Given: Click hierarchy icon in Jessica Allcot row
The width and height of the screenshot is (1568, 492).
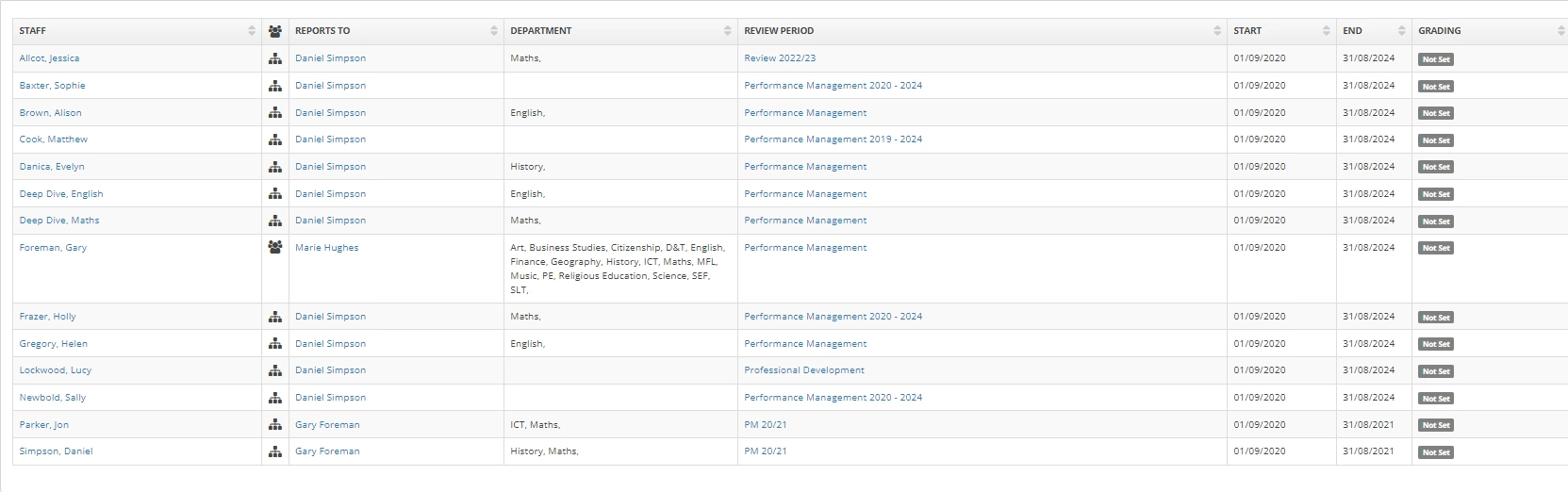Looking at the screenshot, I should [274, 58].
